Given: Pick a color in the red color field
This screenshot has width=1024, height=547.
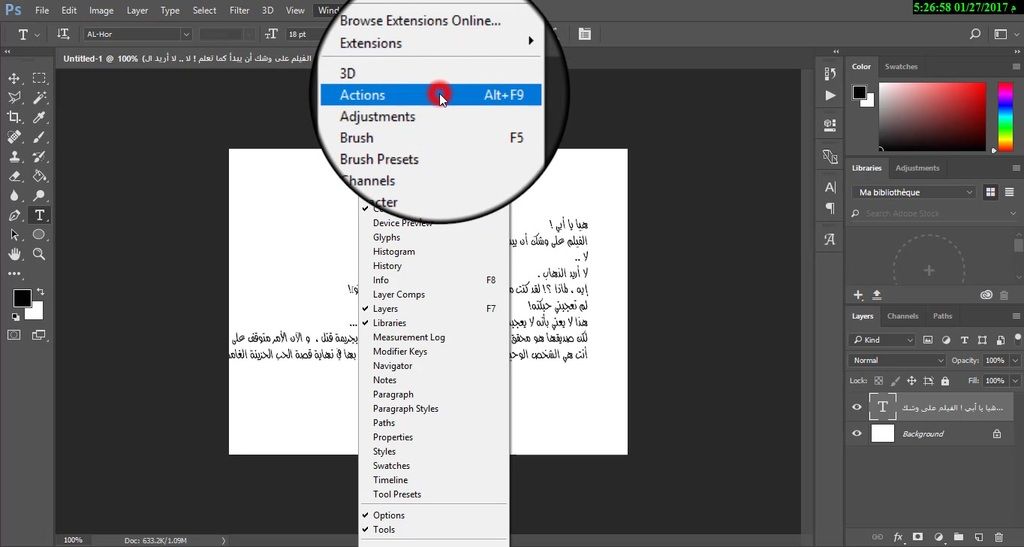Looking at the screenshot, I should [933, 117].
